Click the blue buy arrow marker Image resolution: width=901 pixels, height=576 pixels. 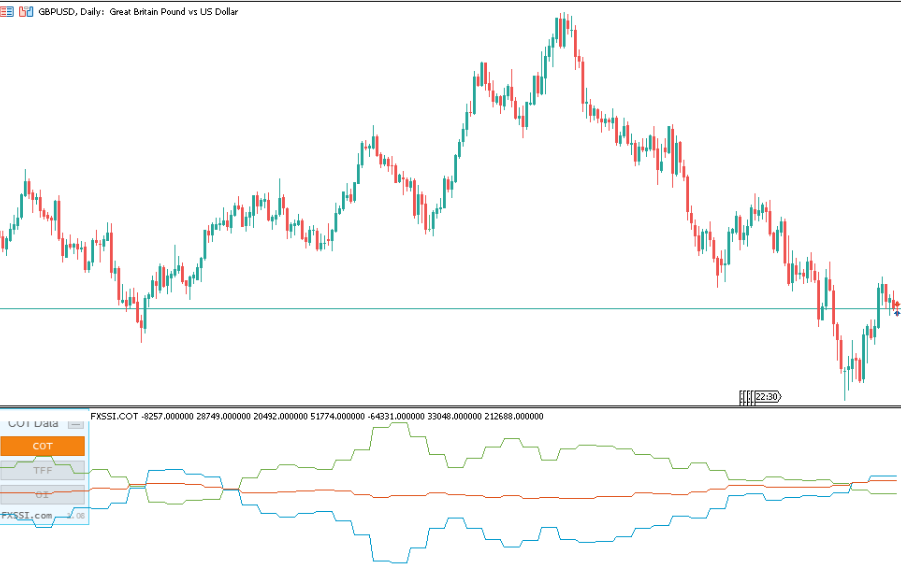coord(897,313)
